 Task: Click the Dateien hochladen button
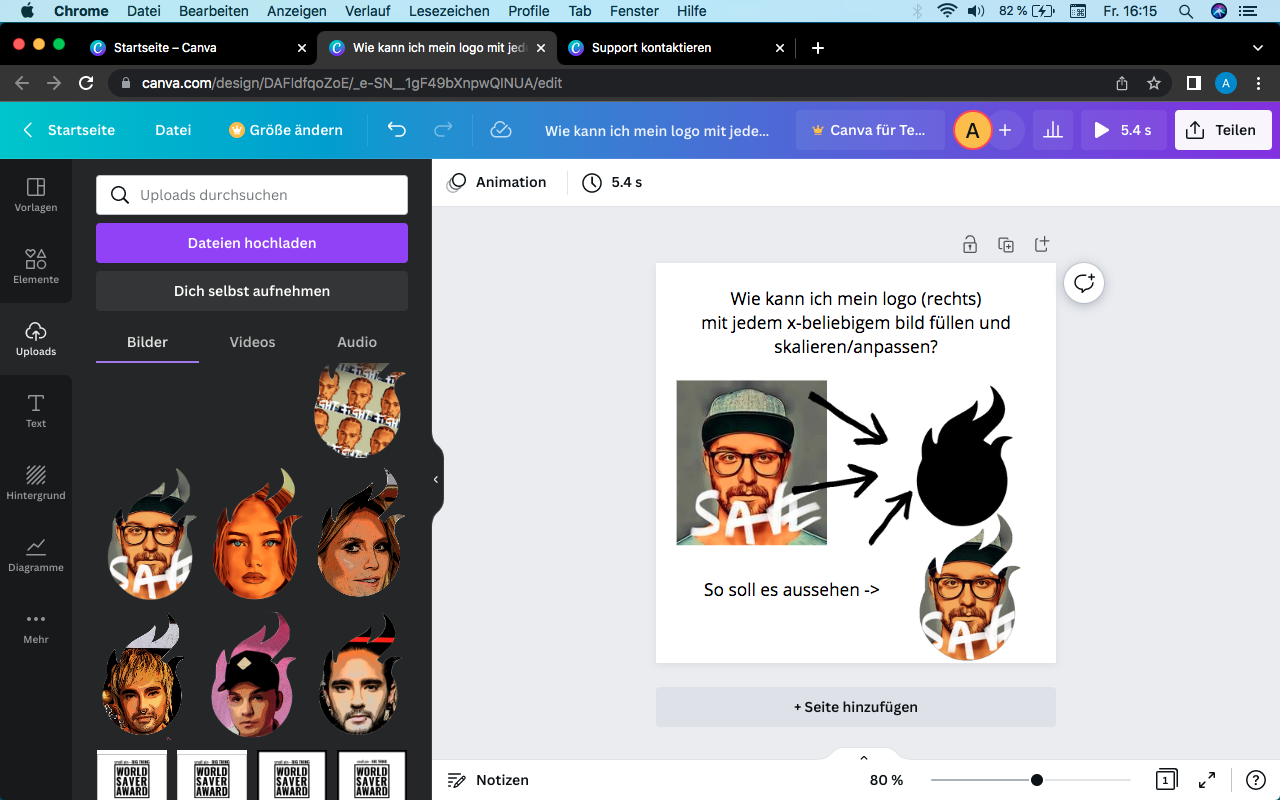tap(252, 243)
